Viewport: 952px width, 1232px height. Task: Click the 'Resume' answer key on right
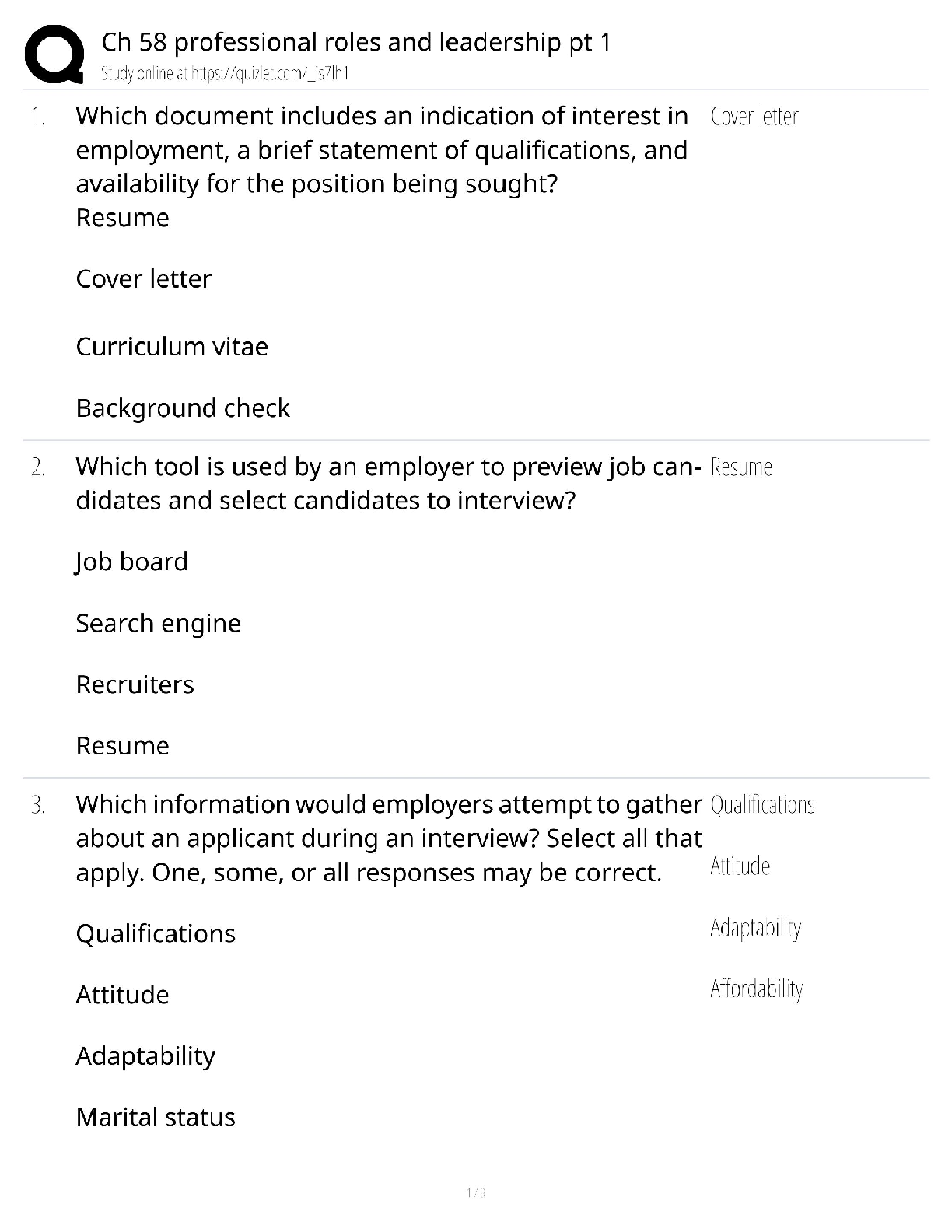point(741,467)
